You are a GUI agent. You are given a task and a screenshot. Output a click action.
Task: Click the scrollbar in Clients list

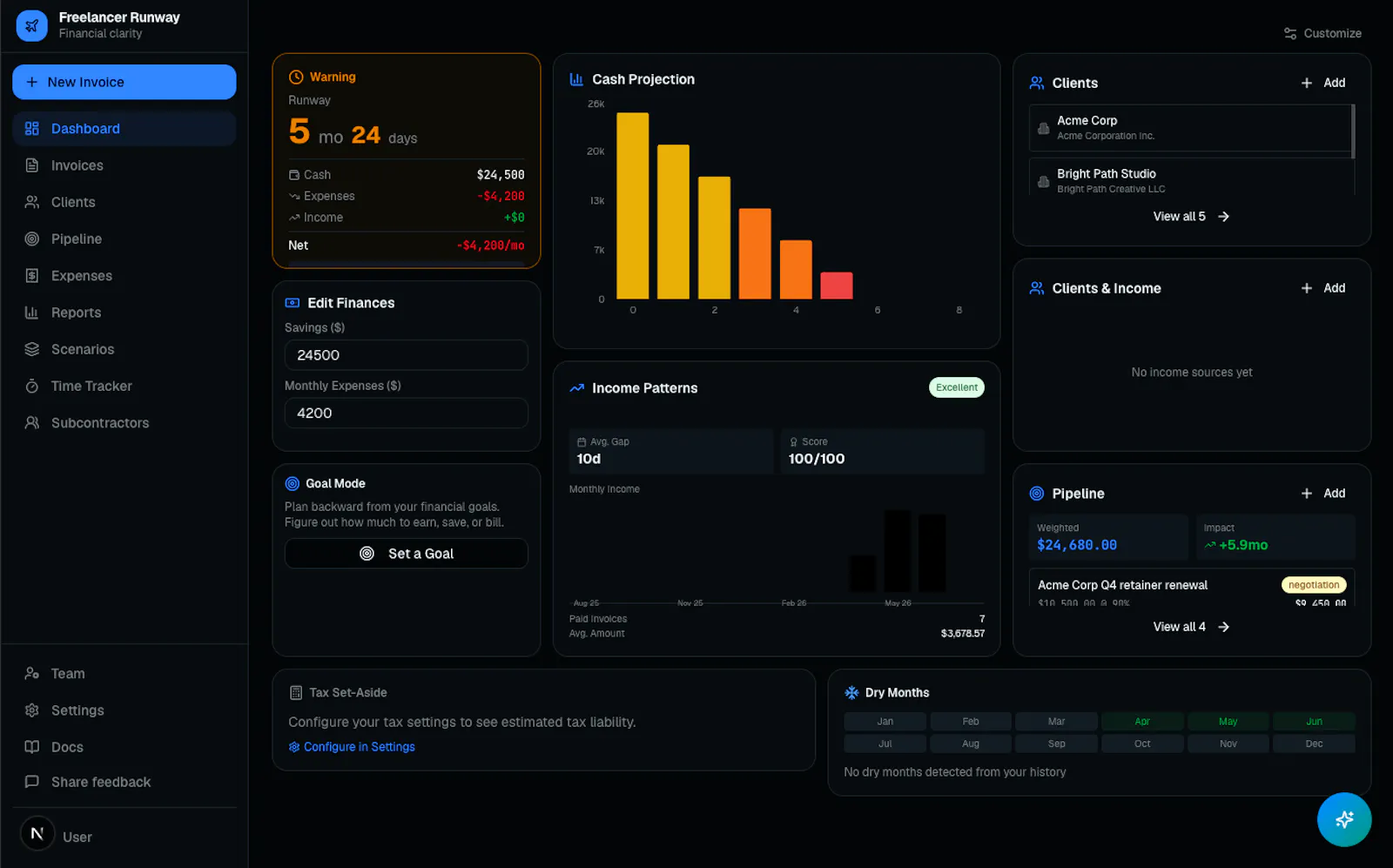(x=1353, y=131)
